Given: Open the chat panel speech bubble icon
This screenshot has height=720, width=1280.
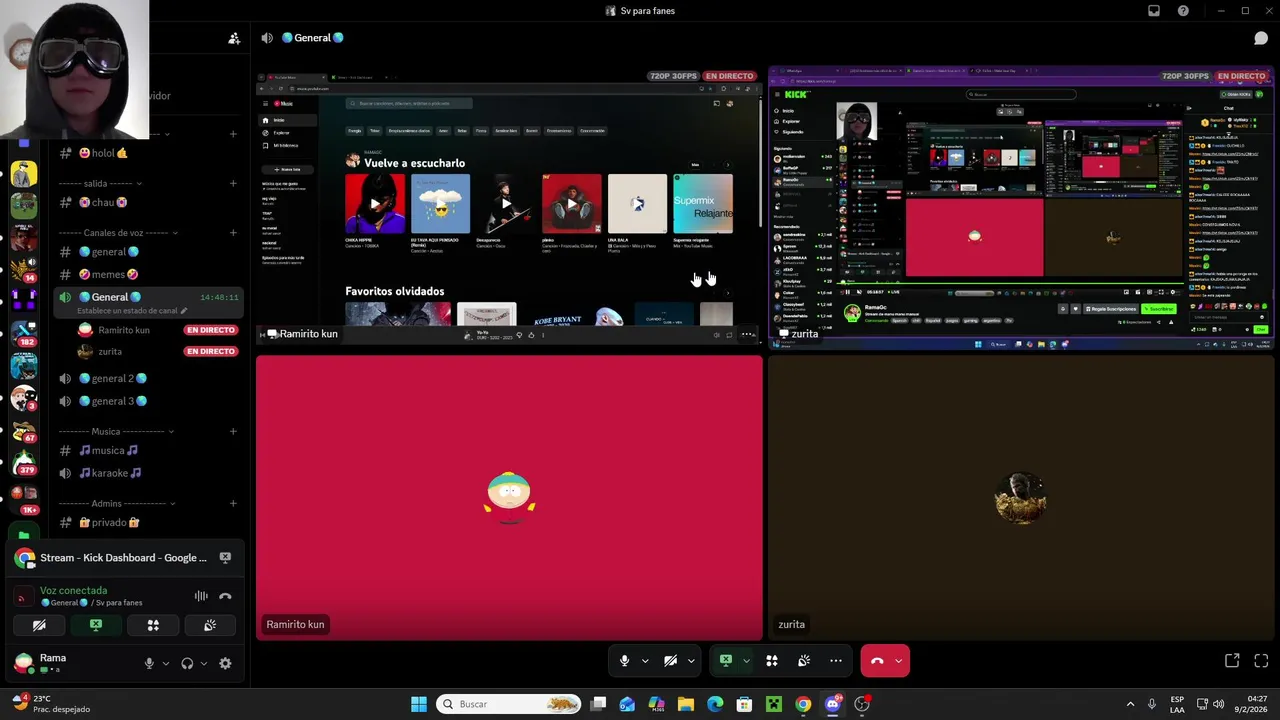Looking at the screenshot, I should [1261, 38].
